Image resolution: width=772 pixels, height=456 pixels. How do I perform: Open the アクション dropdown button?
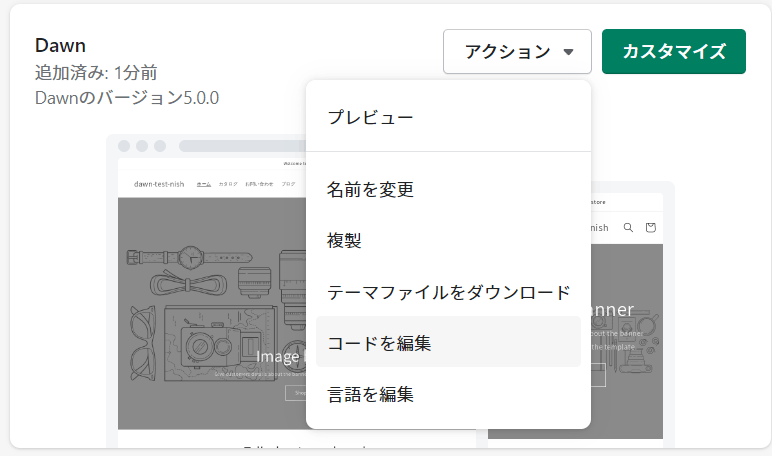(517, 52)
